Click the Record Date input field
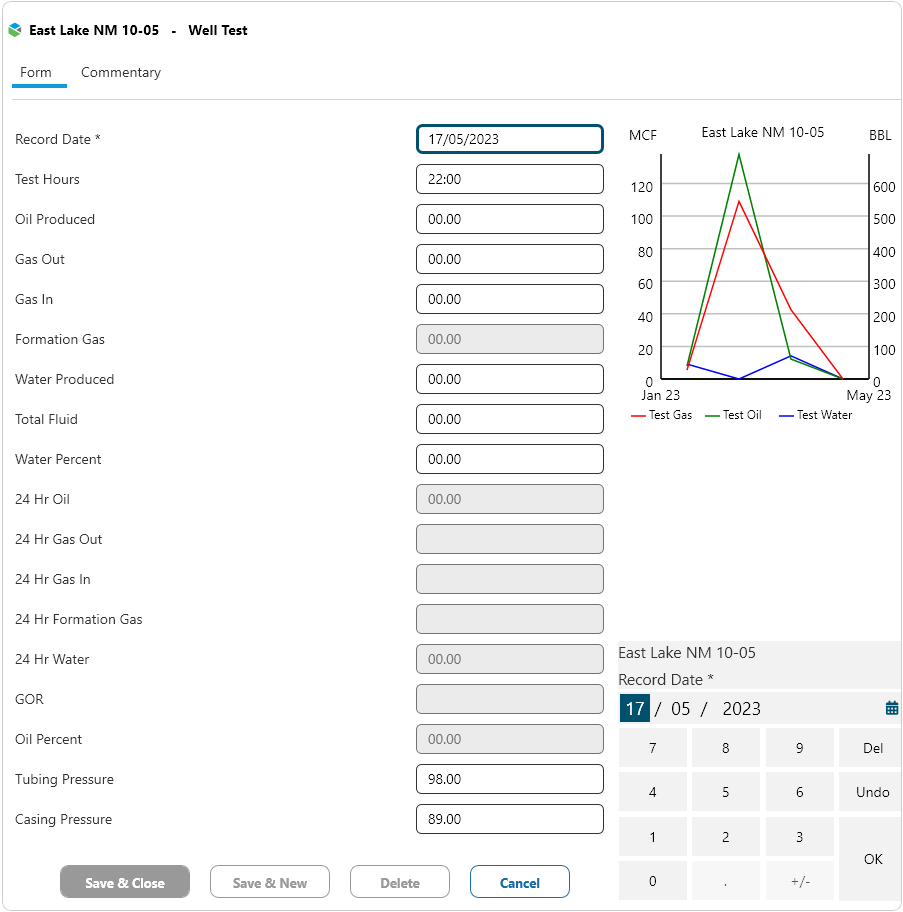The width and height of the screenshot is (903, 912). tap(509, 139)
